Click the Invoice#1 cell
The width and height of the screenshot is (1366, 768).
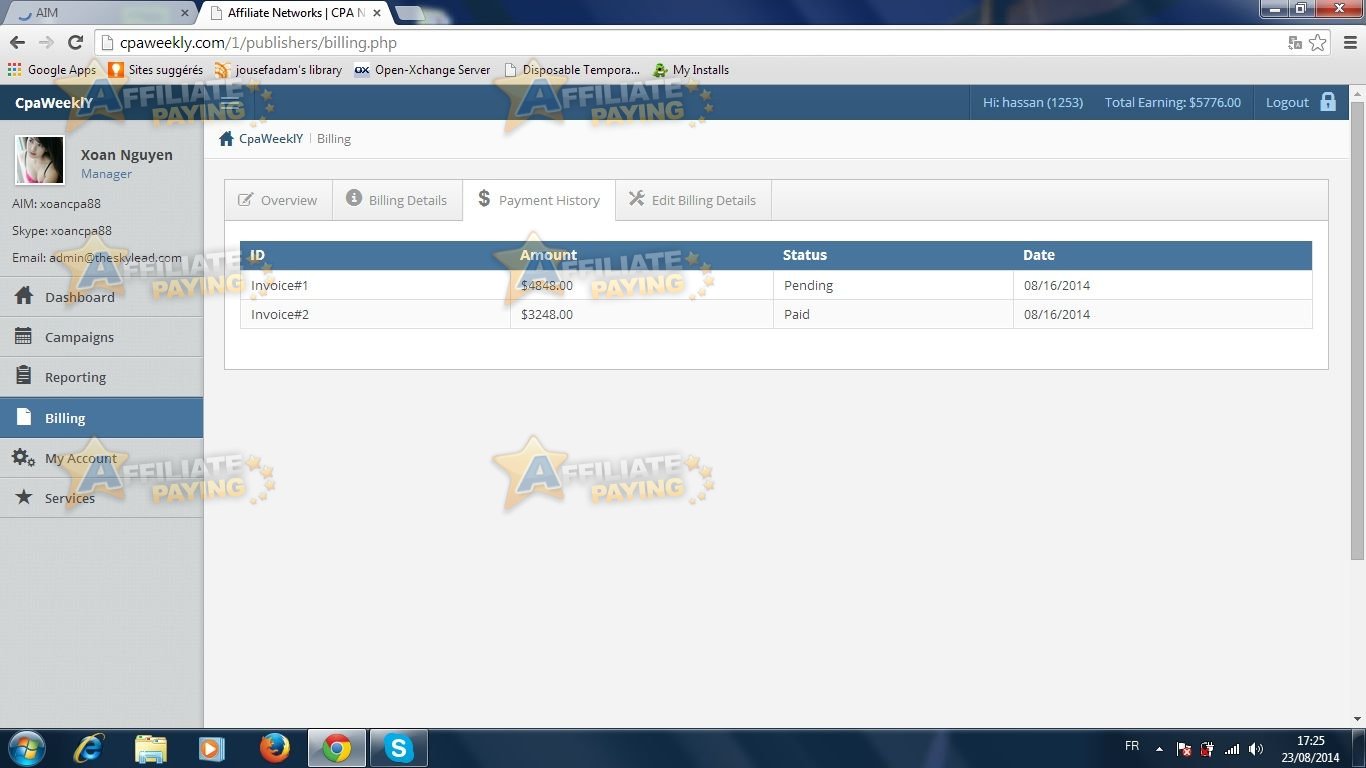[x=375, y=285]
